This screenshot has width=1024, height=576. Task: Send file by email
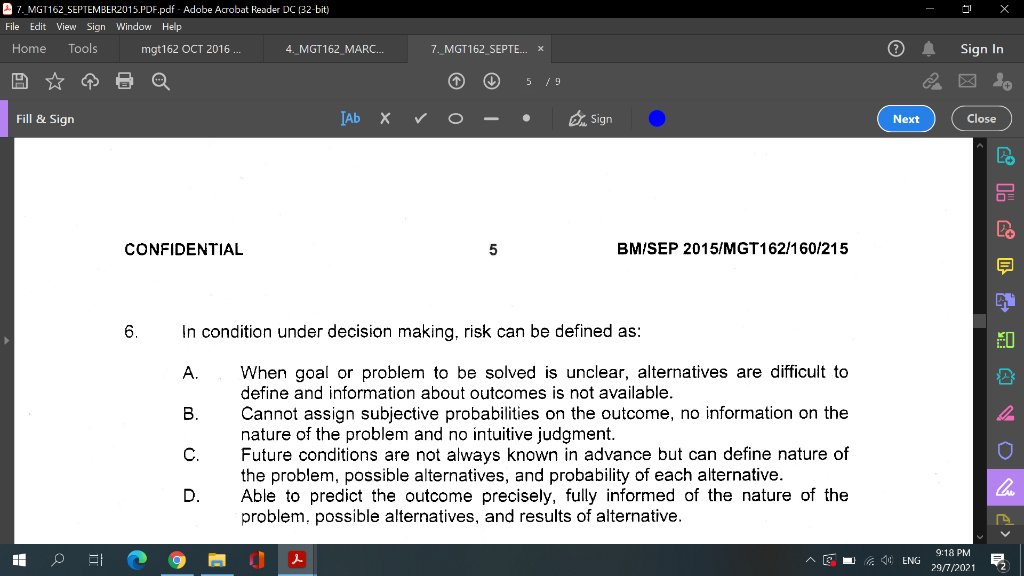tap(967, 81)
